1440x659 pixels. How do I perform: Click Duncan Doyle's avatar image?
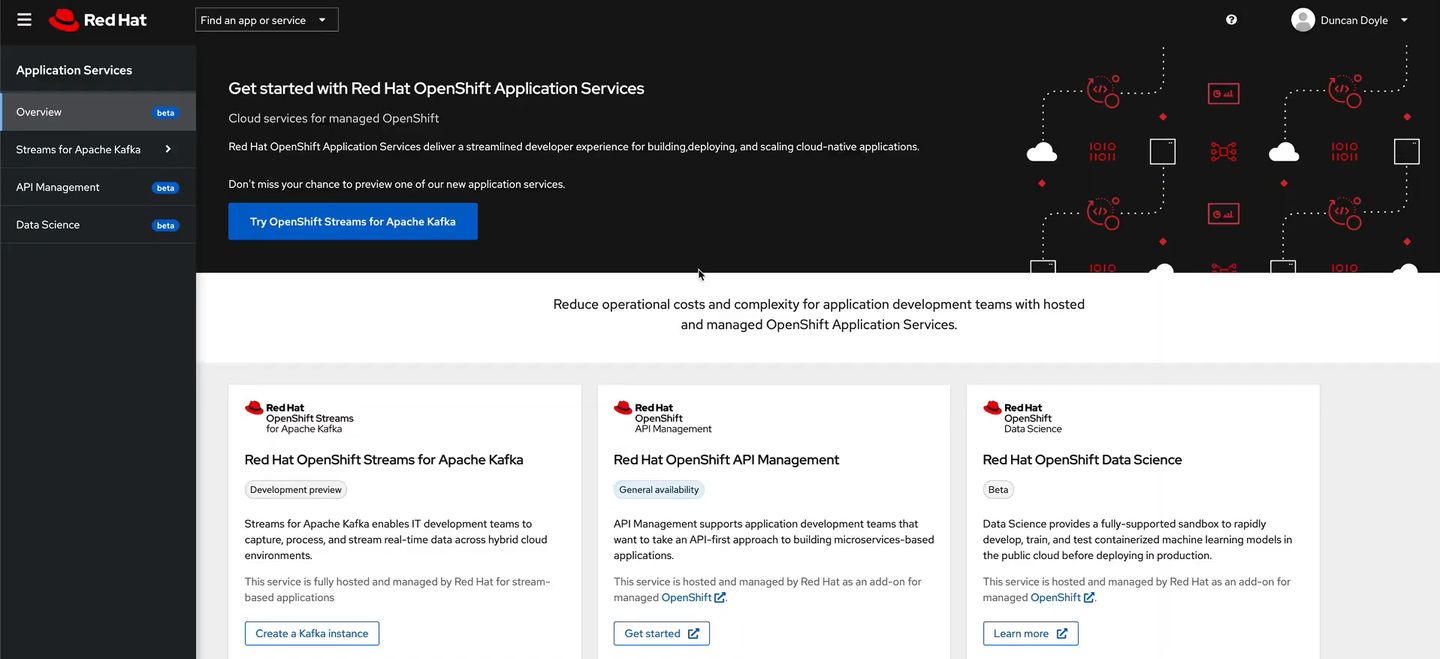[1303, 20]
